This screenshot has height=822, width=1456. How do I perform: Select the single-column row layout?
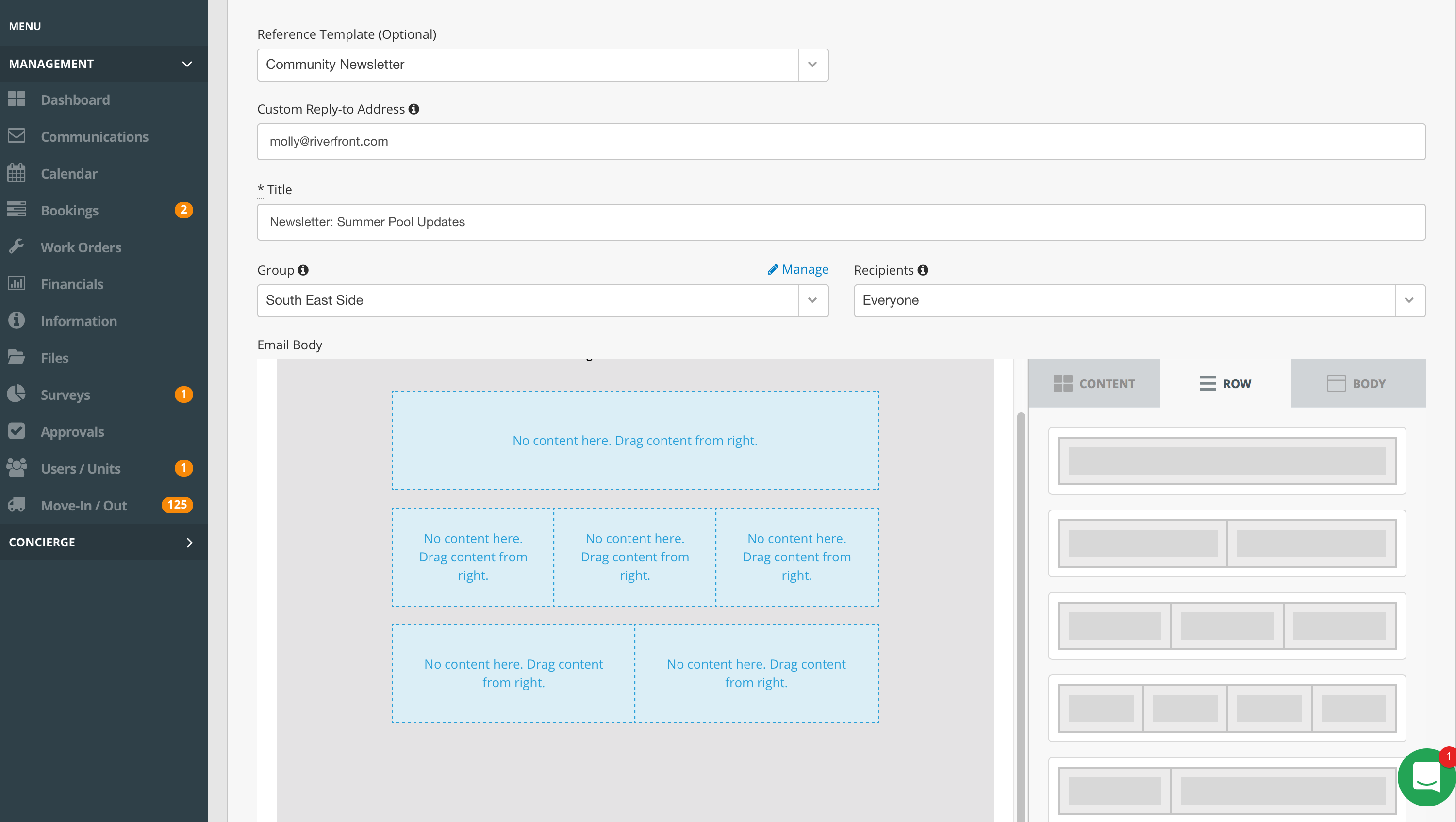tap(1227, 460)
